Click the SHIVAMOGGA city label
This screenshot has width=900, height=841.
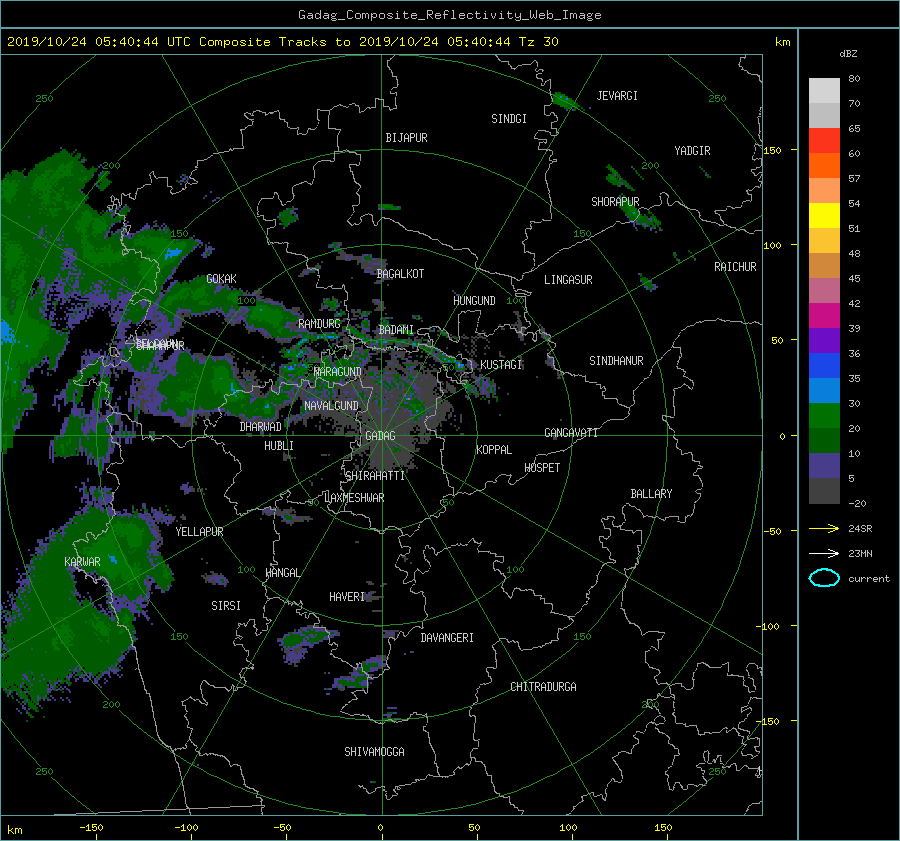(x=374, y=752)
